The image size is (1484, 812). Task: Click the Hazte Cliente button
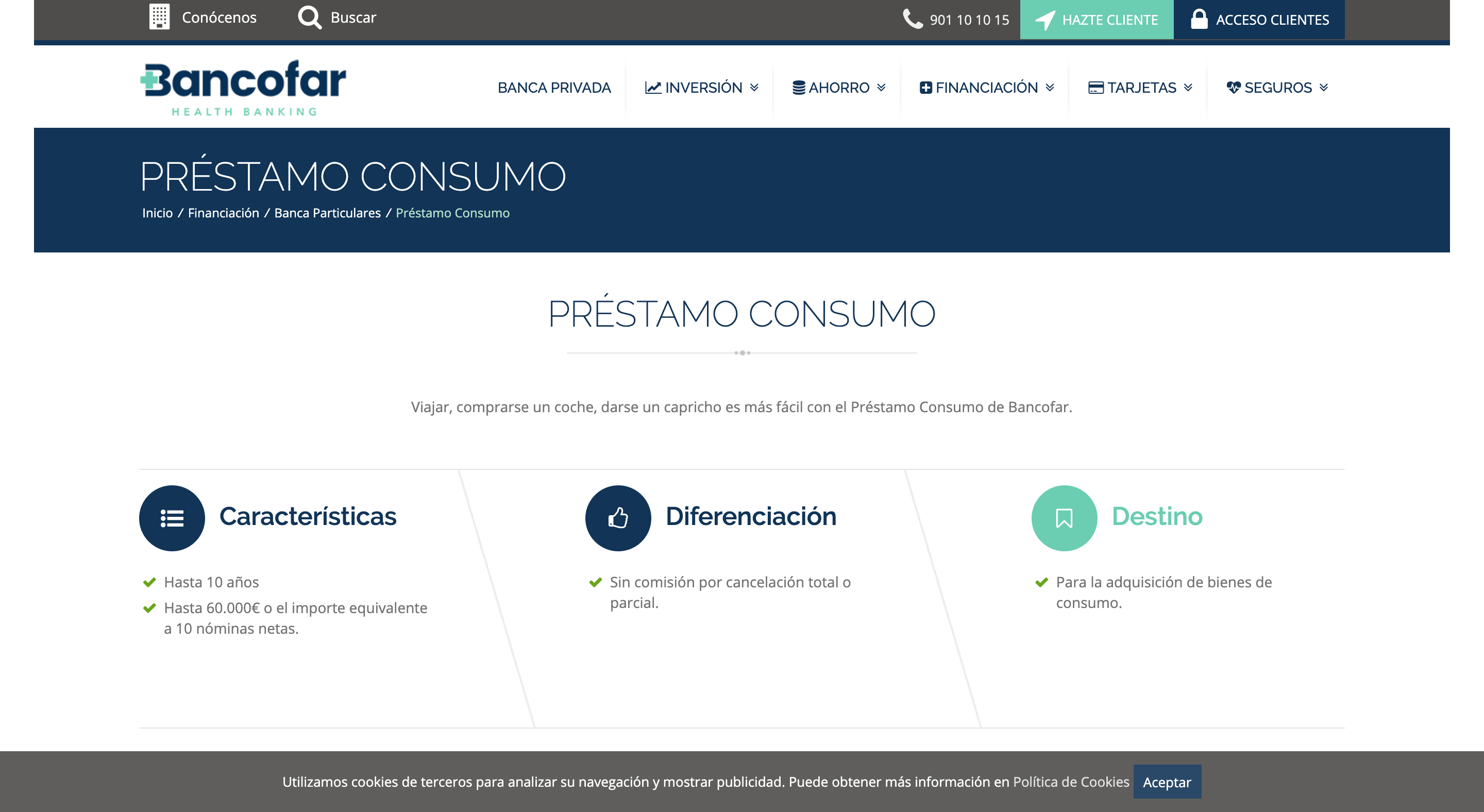[x=1097, y=20]
